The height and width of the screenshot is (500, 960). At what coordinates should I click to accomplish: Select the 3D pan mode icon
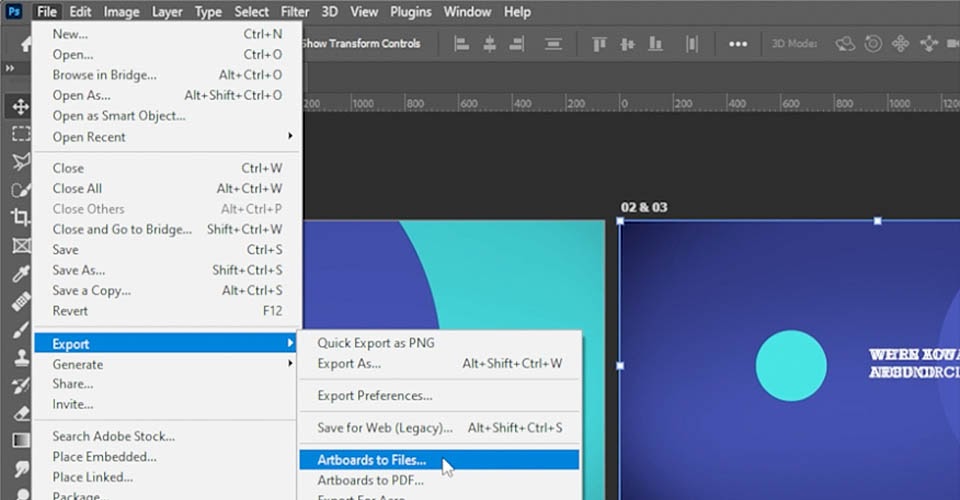pos(901,43)
